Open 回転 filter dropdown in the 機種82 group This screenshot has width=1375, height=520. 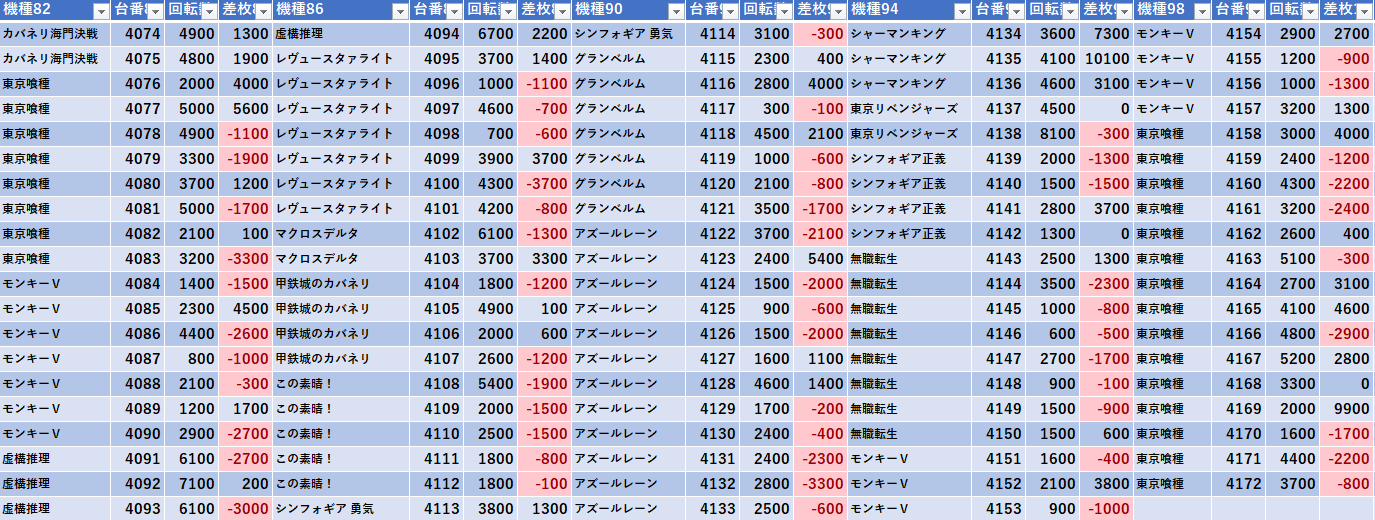pos(207,11)
